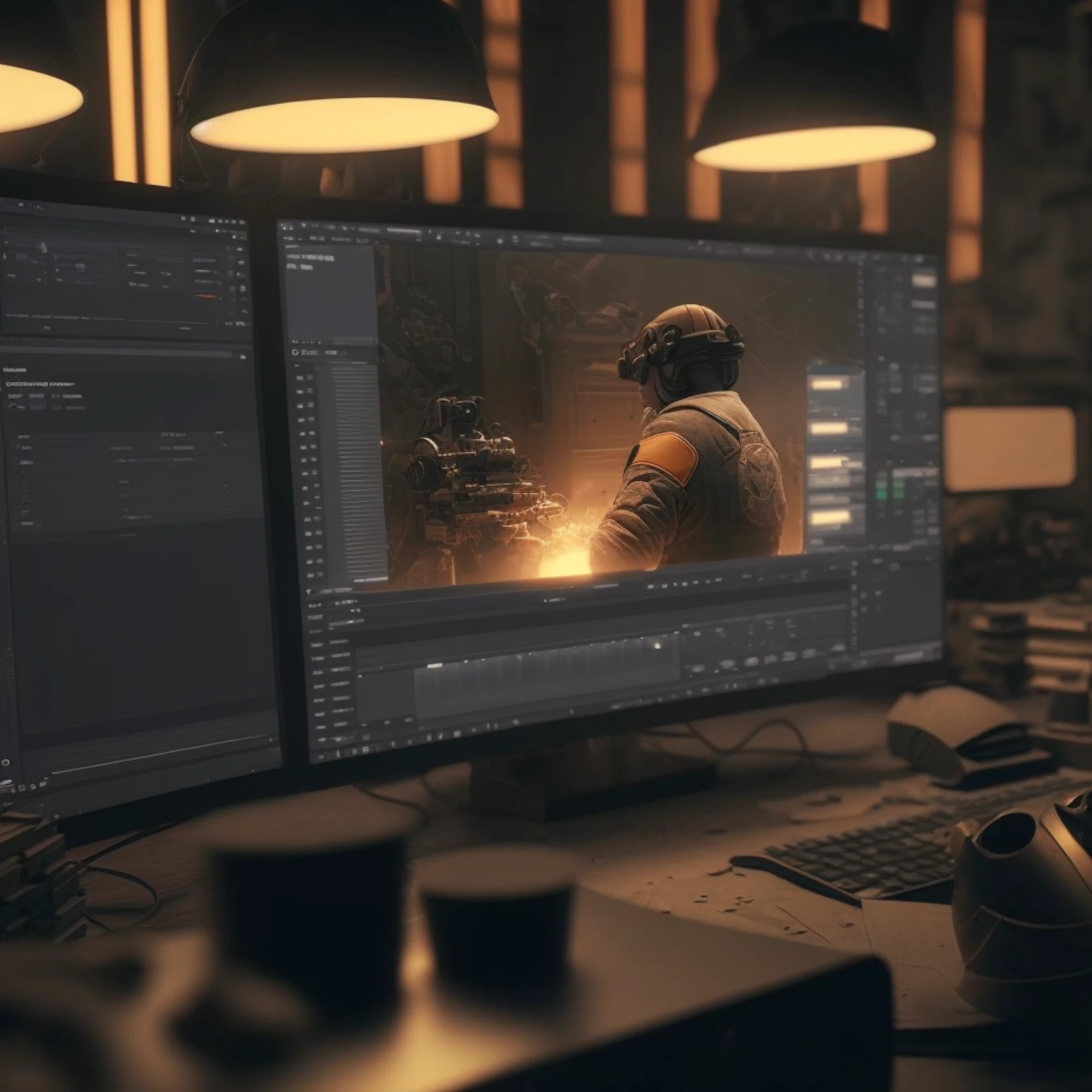Click the pause icon below the timeline tracks
Image resolution: width=1092 pixels, height=1092 pixels.
coord(356,751)
